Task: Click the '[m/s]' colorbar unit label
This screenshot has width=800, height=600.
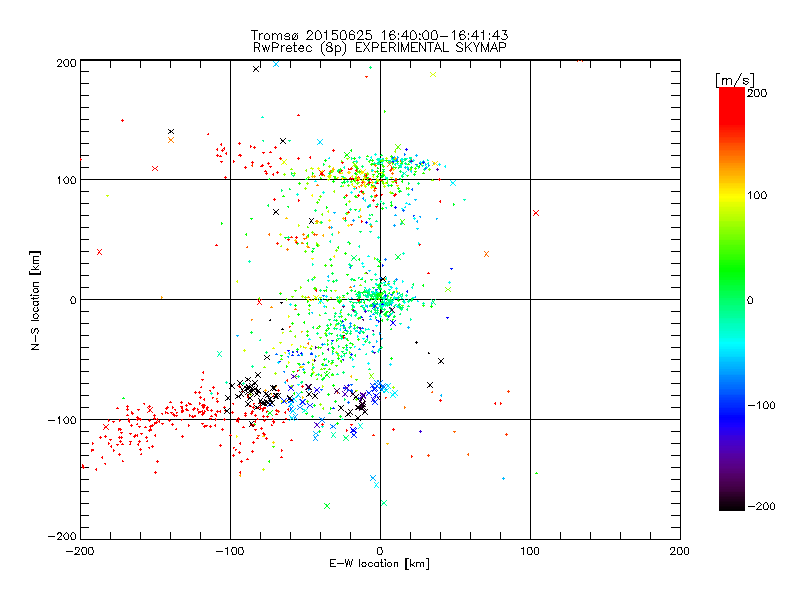Action: [x=734, y=81]
